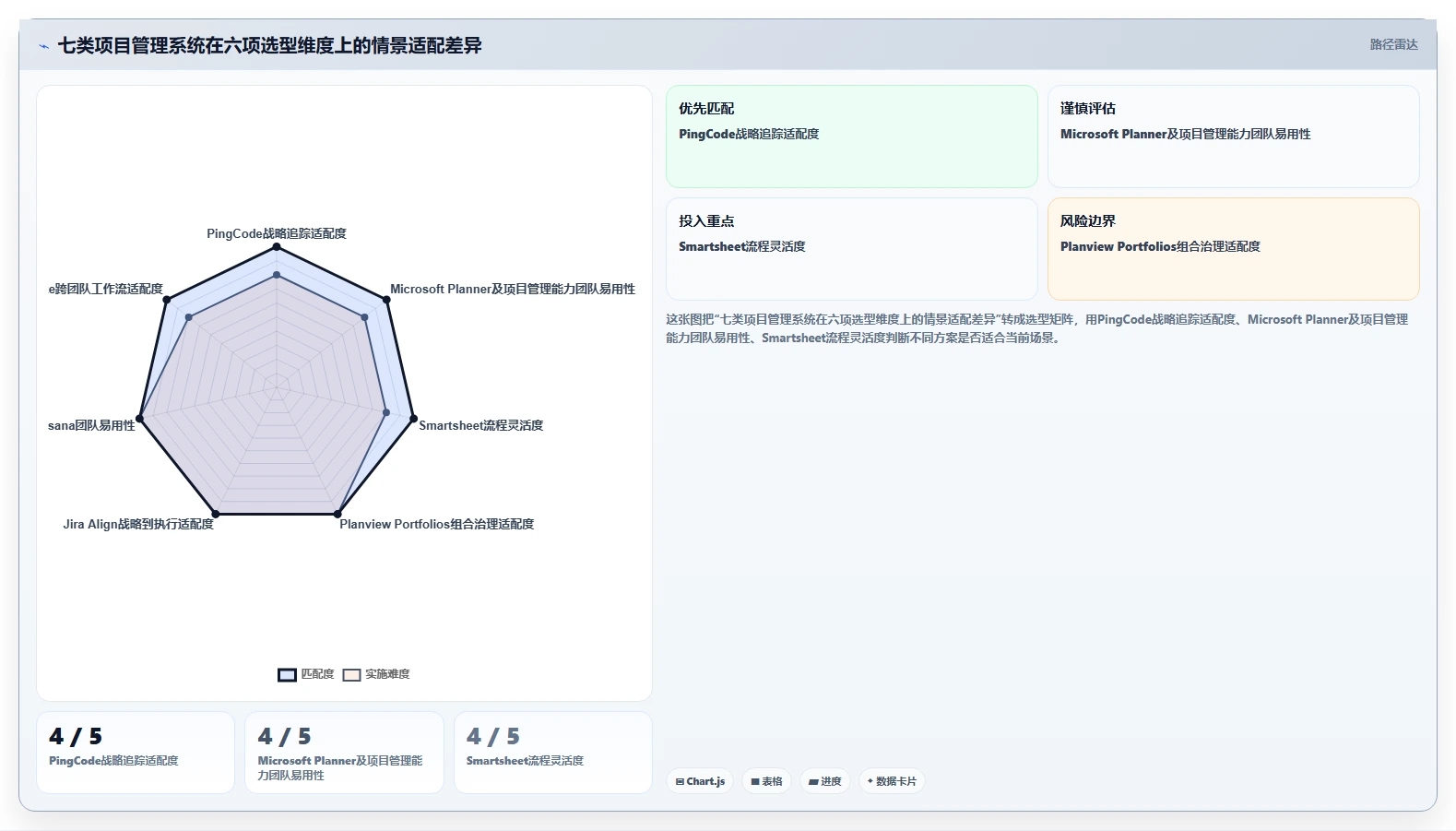Click the blue icon beside the dashboard title
This screenshot has width=1456, height=831.
pyautogui.click(x=43, y=46)
